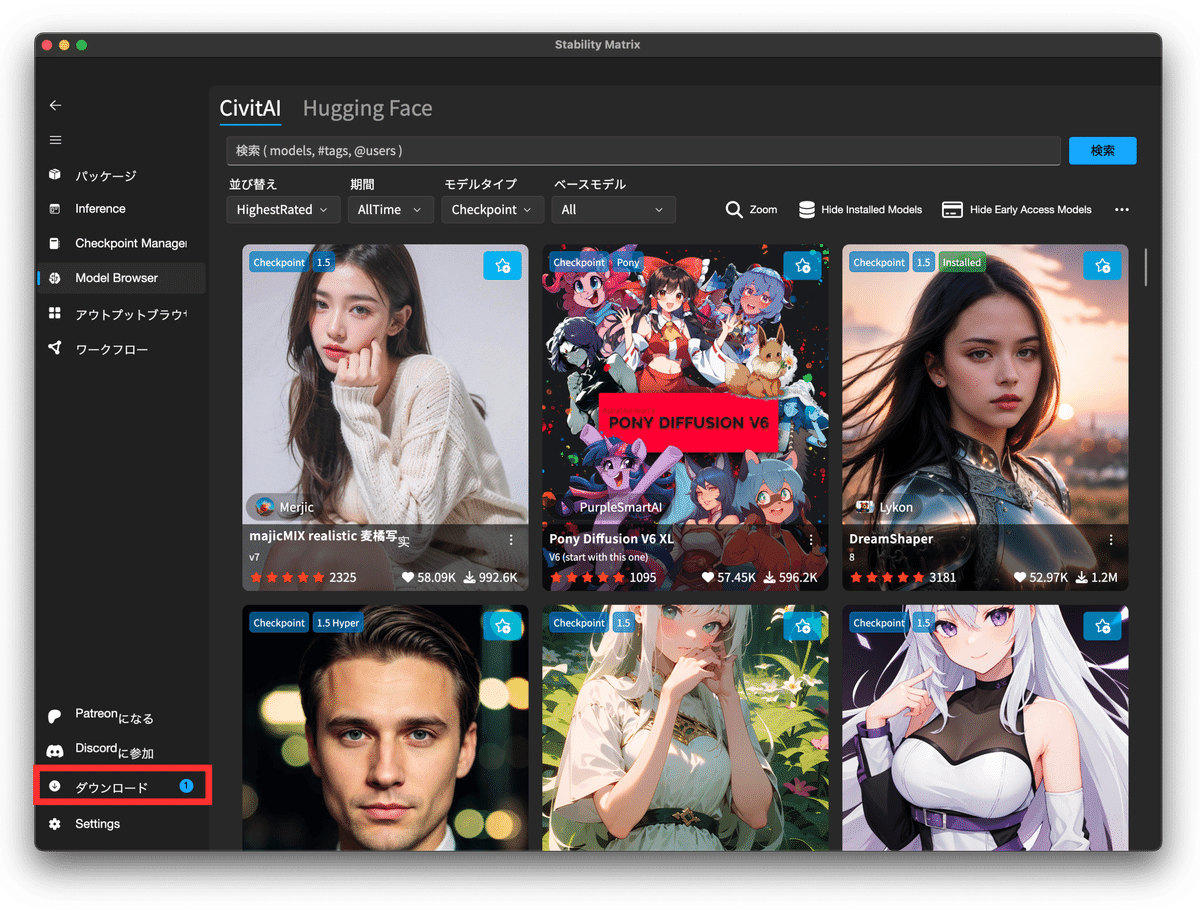Switch to the Hugging Face tab
The width and height of the screenshot is (1200, 915).
367,108
